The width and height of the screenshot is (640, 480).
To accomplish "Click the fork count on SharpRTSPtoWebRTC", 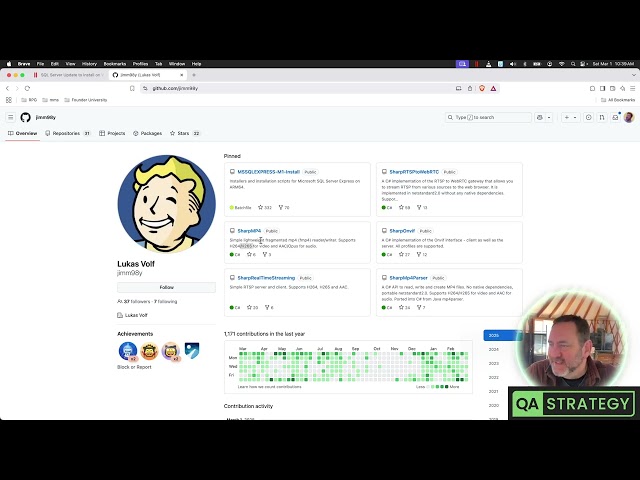I will [422, 207].
